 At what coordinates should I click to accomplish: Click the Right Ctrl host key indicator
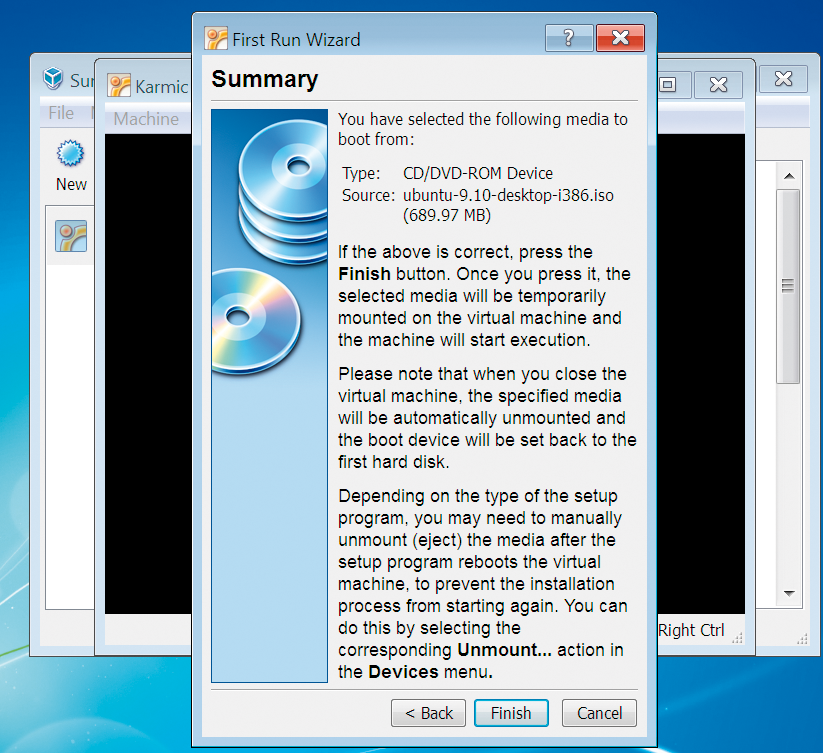pyautogui.click(x=691, y=630)
